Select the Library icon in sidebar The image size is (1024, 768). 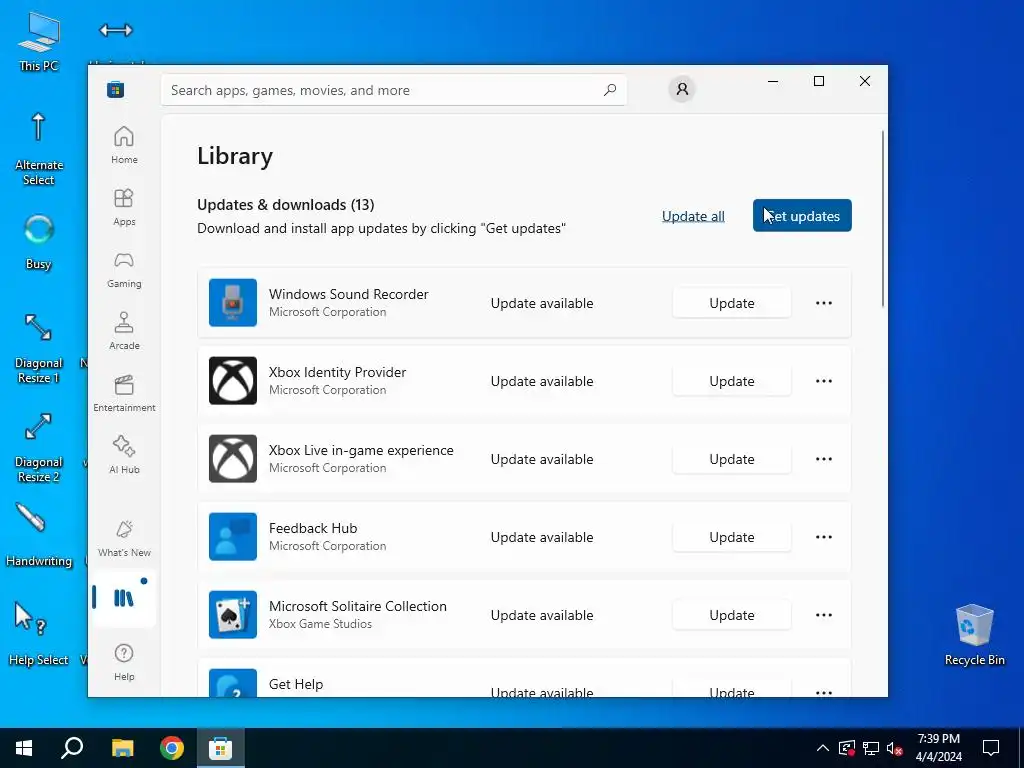(x=124, y=598)
